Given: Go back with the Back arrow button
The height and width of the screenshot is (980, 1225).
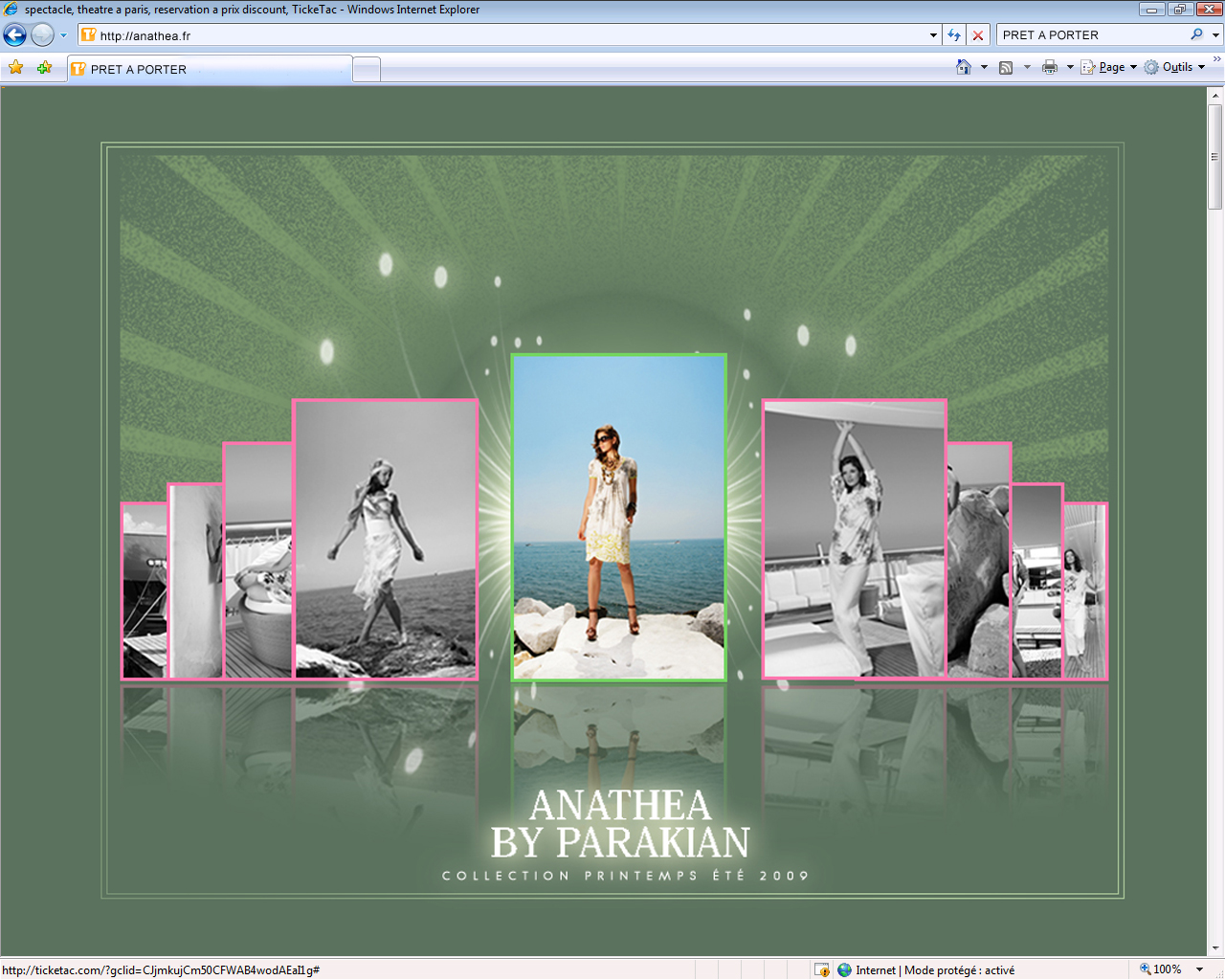Looking at the screenshot, I should click(14, 35).
